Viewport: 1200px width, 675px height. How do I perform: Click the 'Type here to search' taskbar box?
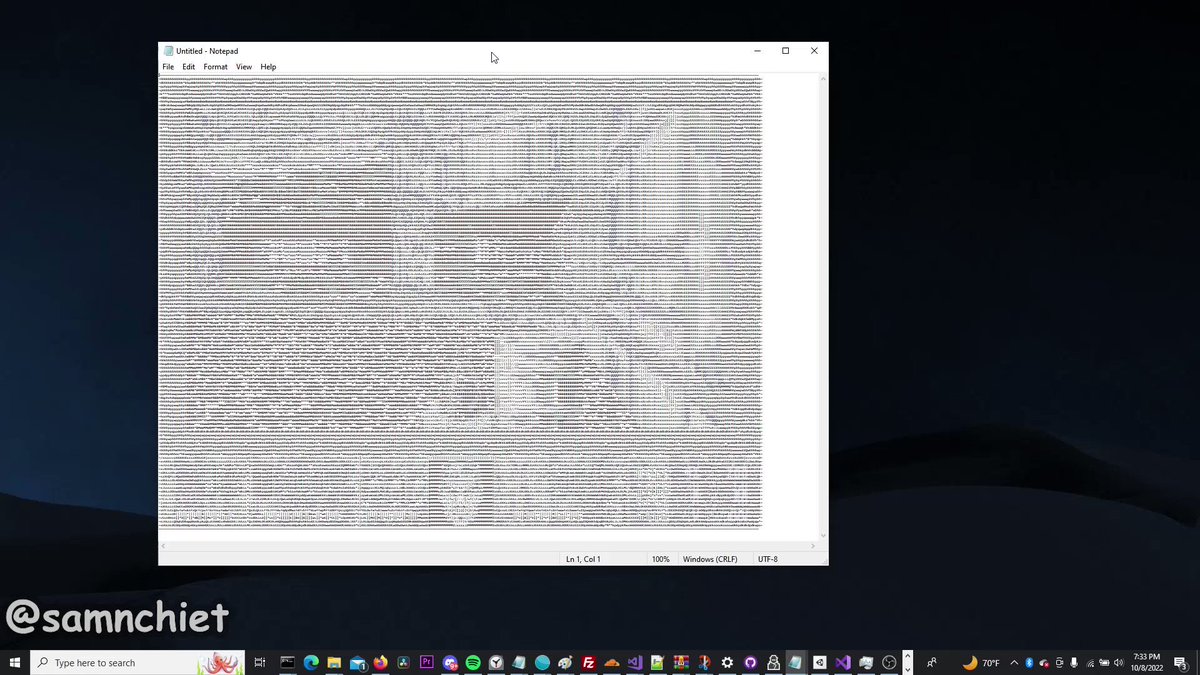click(x=138, y=662)
